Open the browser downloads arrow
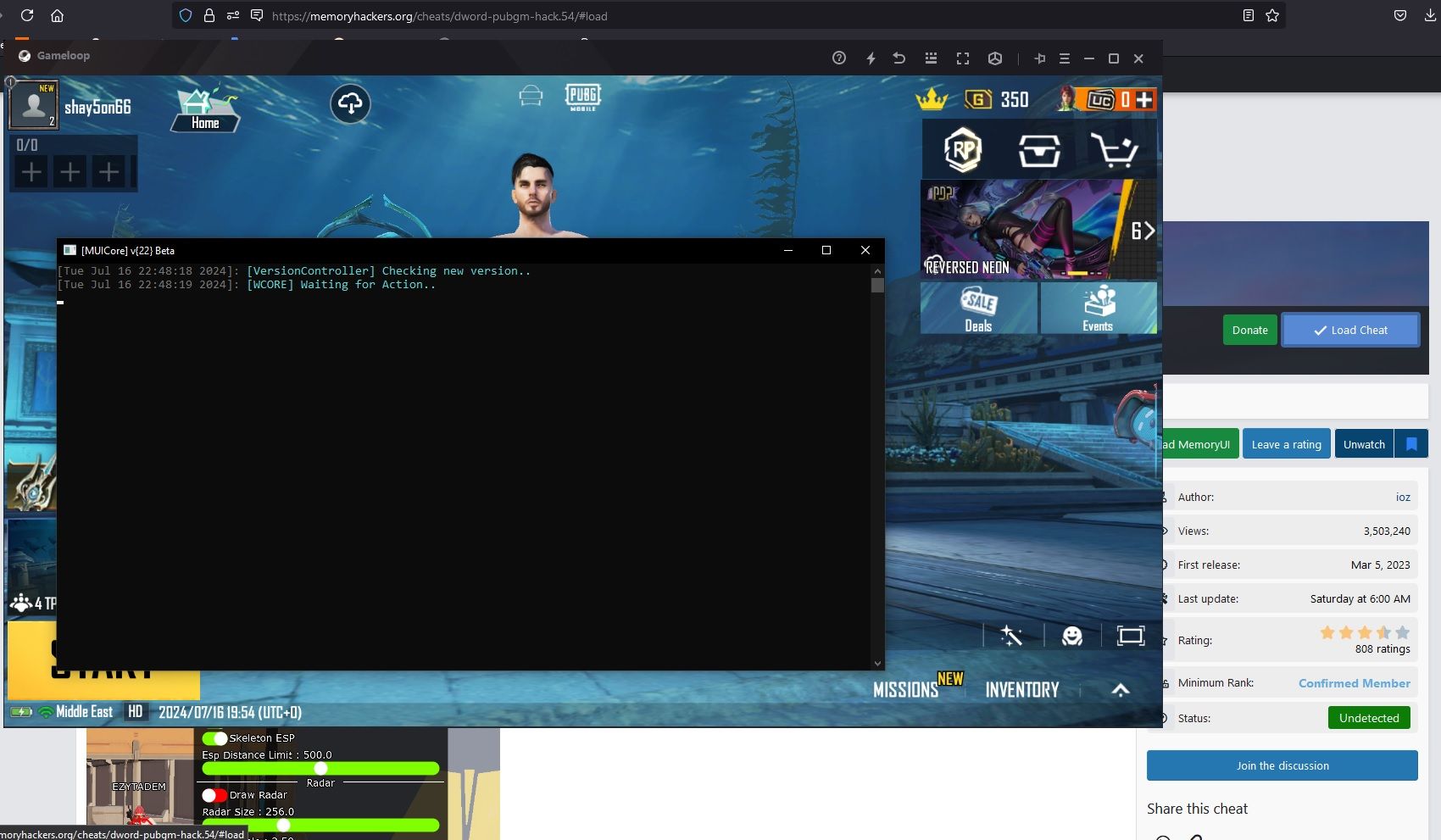This screenshot has width=1441, height=840. click(1430, 15)
